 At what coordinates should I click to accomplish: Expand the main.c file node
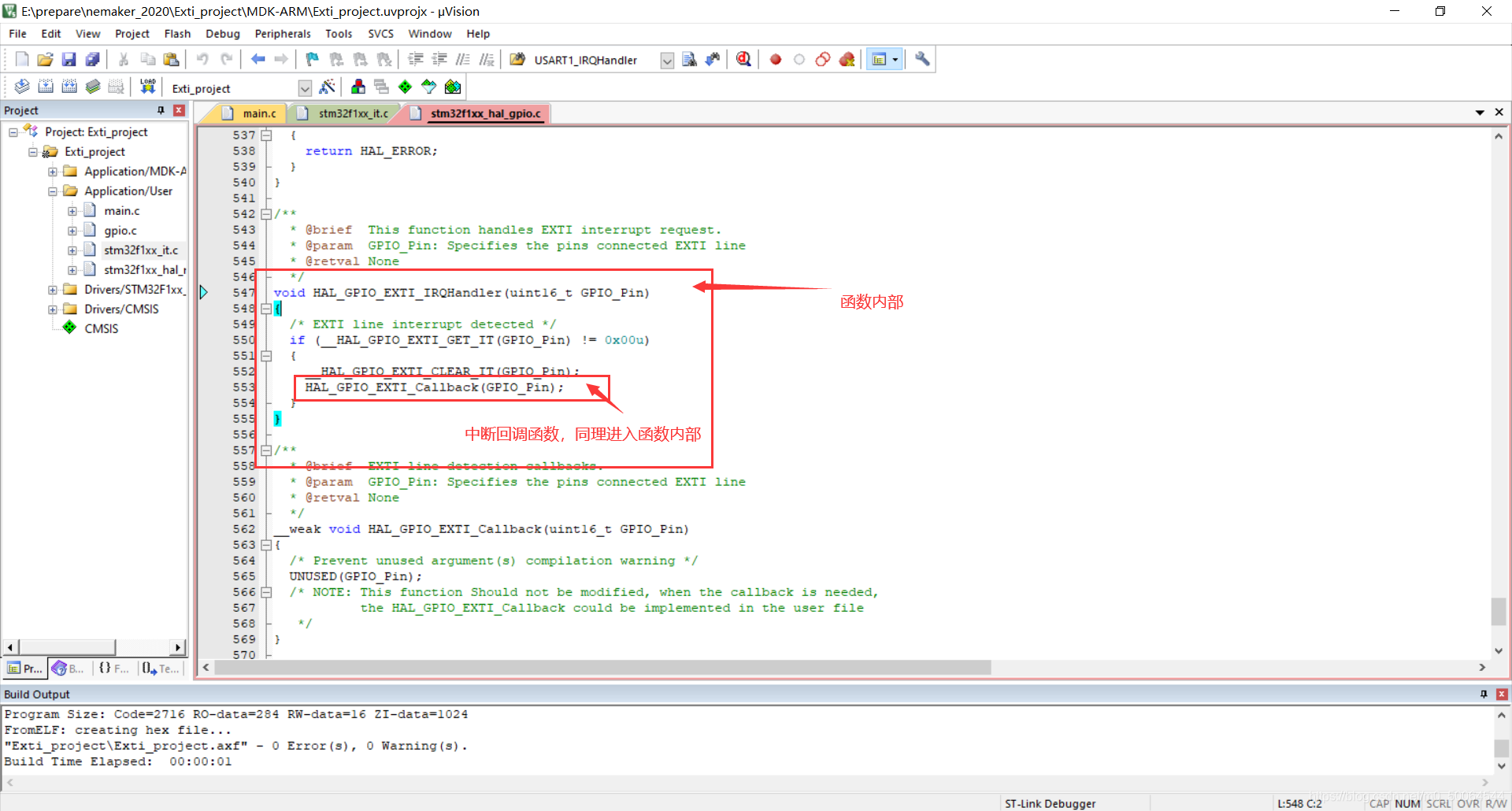tap(72, 211)
